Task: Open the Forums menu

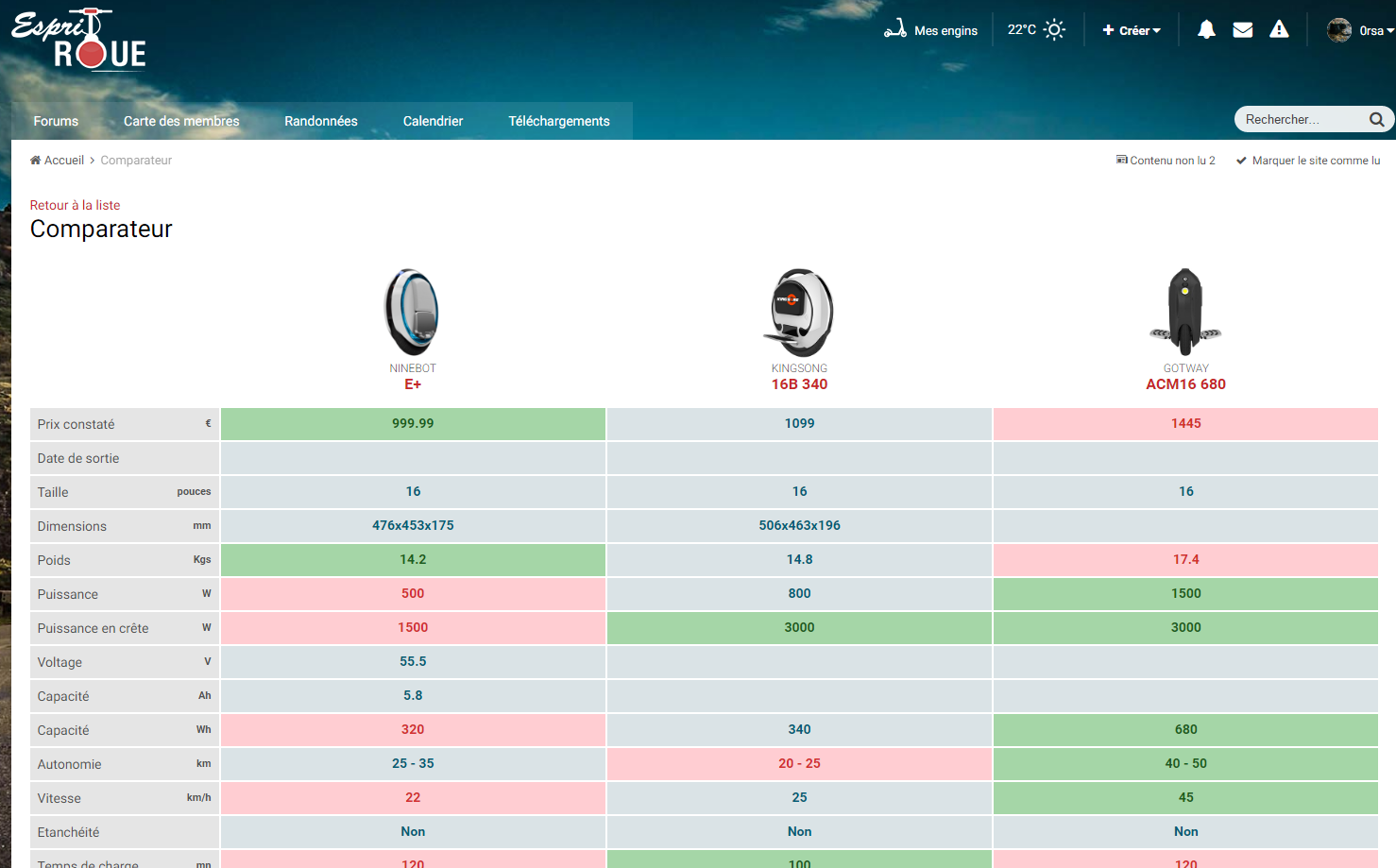Action: point(56,121)
